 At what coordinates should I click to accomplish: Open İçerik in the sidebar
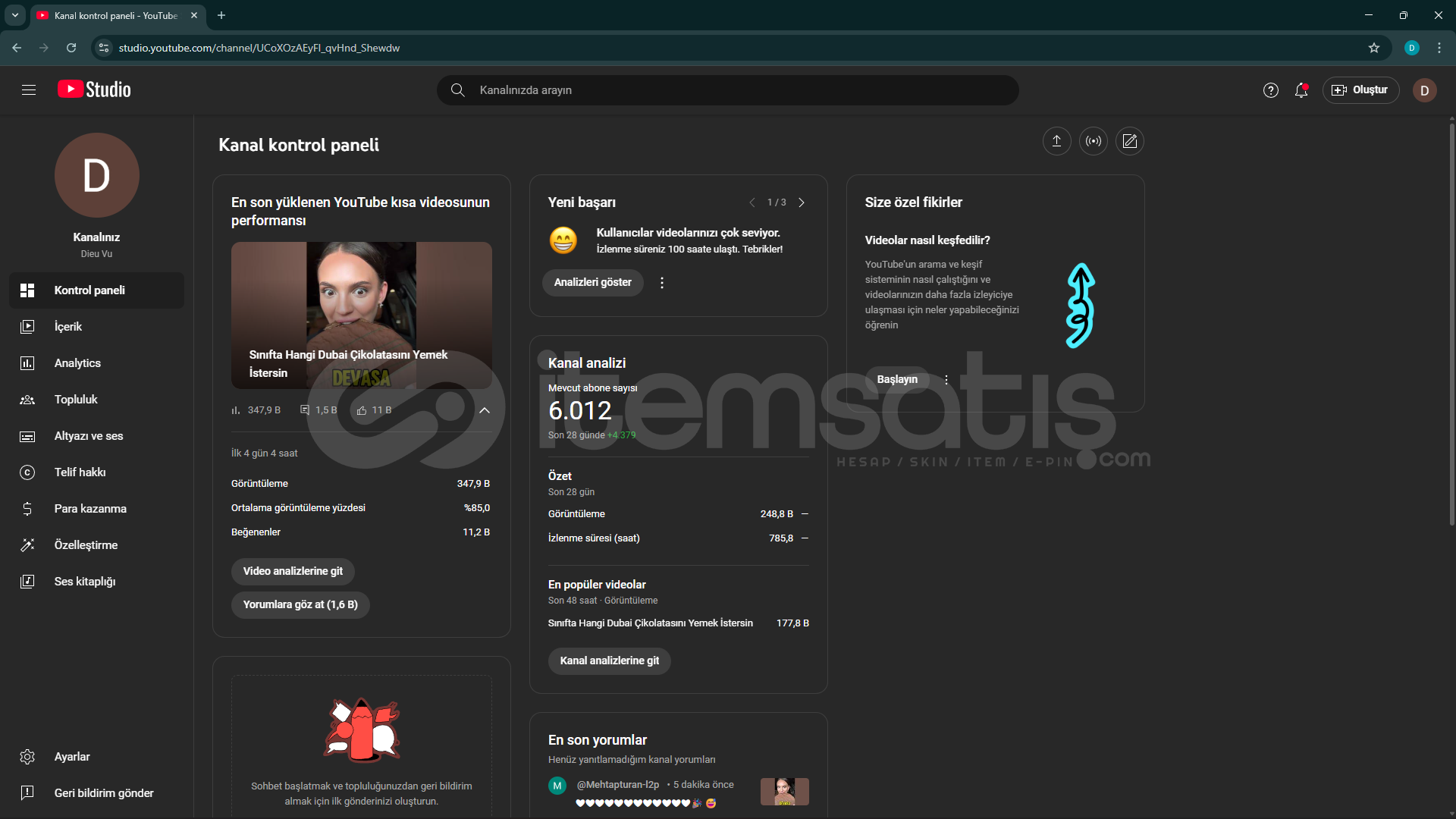click(96, 327)
